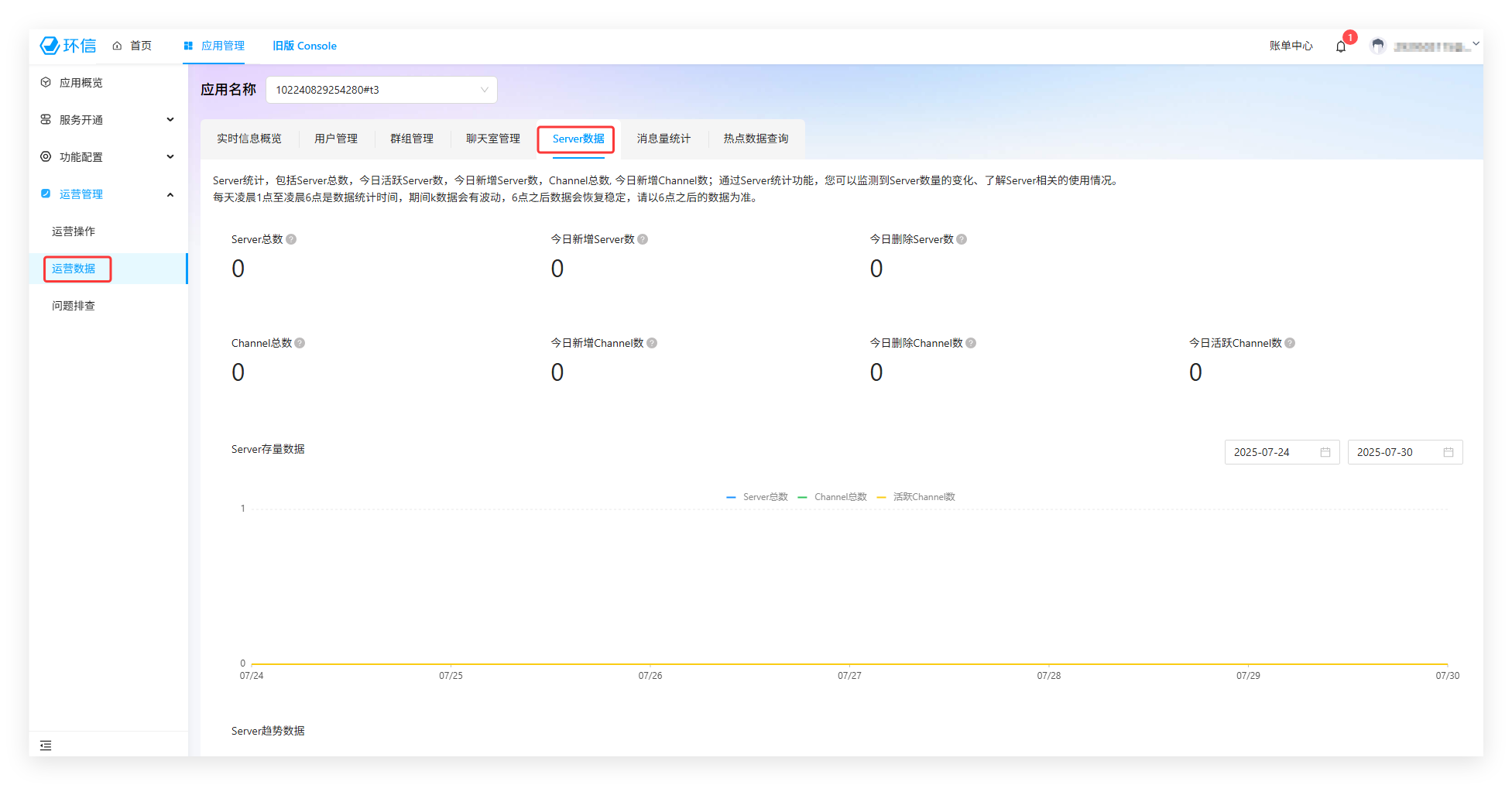
Task: Toggle Server总数 series in chart legend
Action: pyautogui.click(x=757, y=497)
